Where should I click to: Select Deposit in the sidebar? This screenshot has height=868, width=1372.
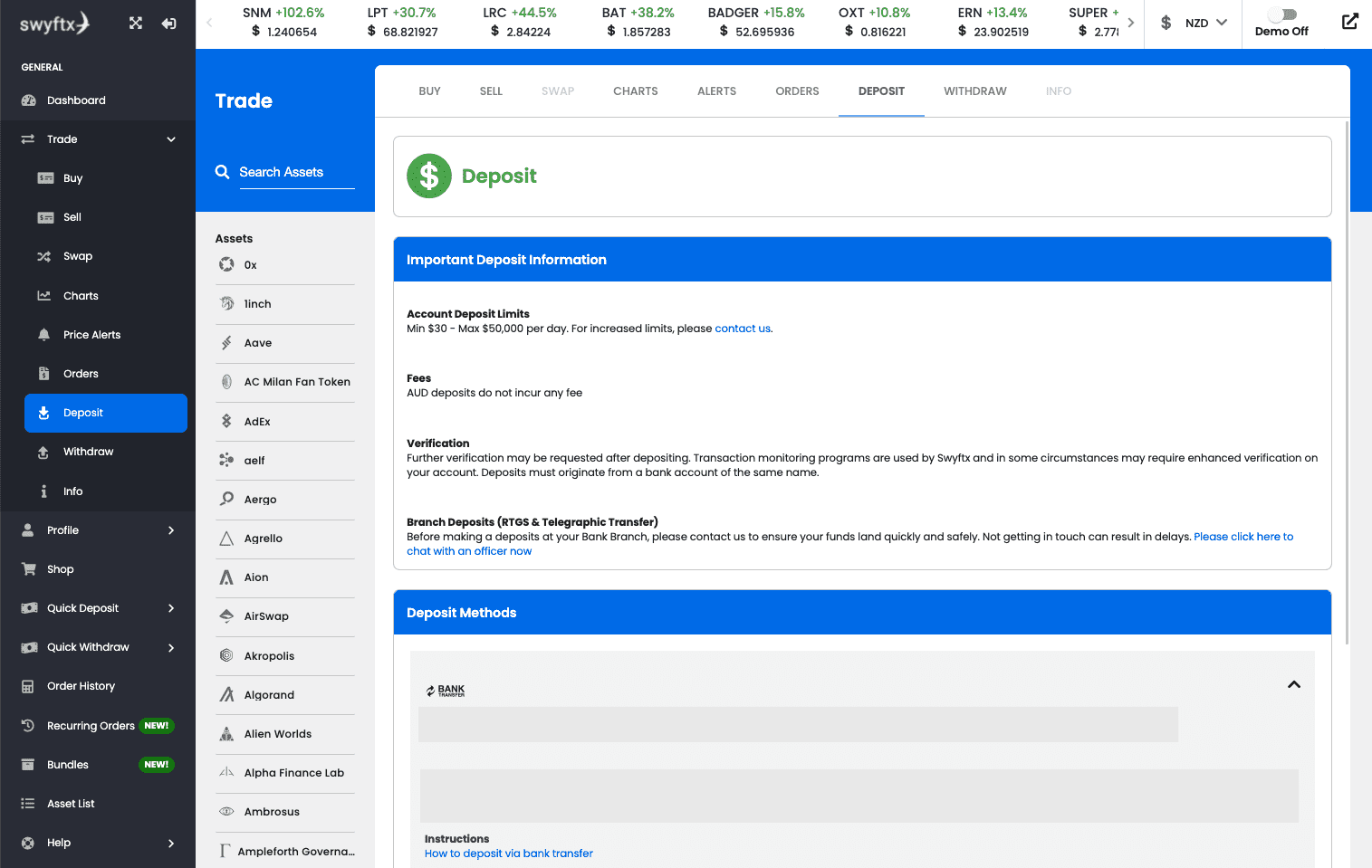pyautogui.click(x=105, y=413)
